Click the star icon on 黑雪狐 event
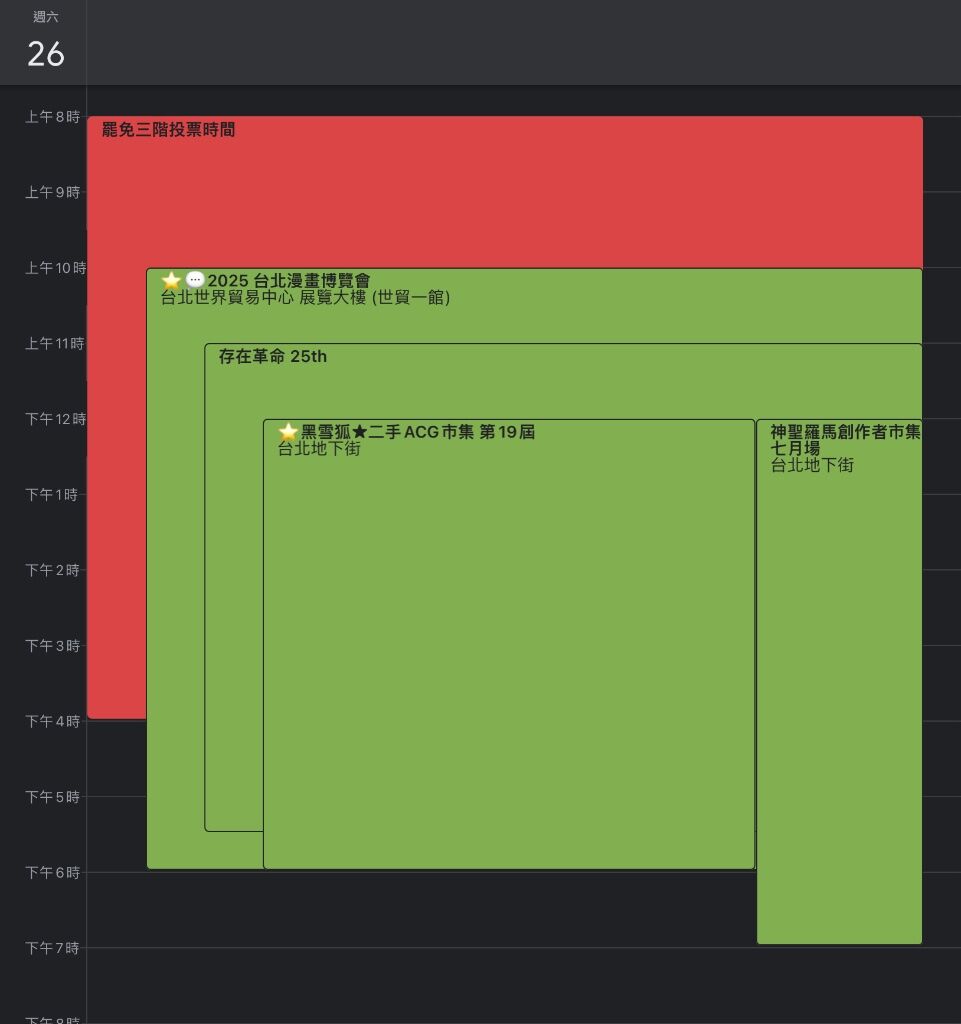Viewport: 961px width, 1024px height. point(288,432)
